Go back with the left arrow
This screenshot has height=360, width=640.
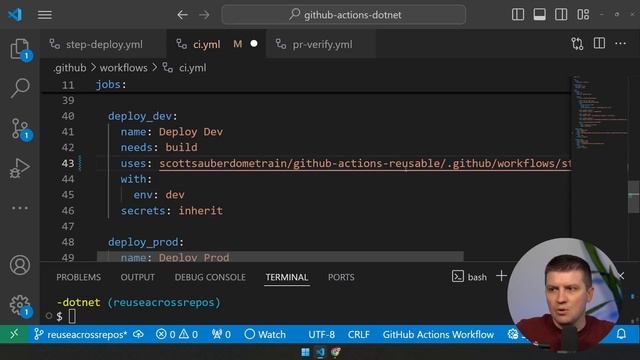(x=182, y=15)
